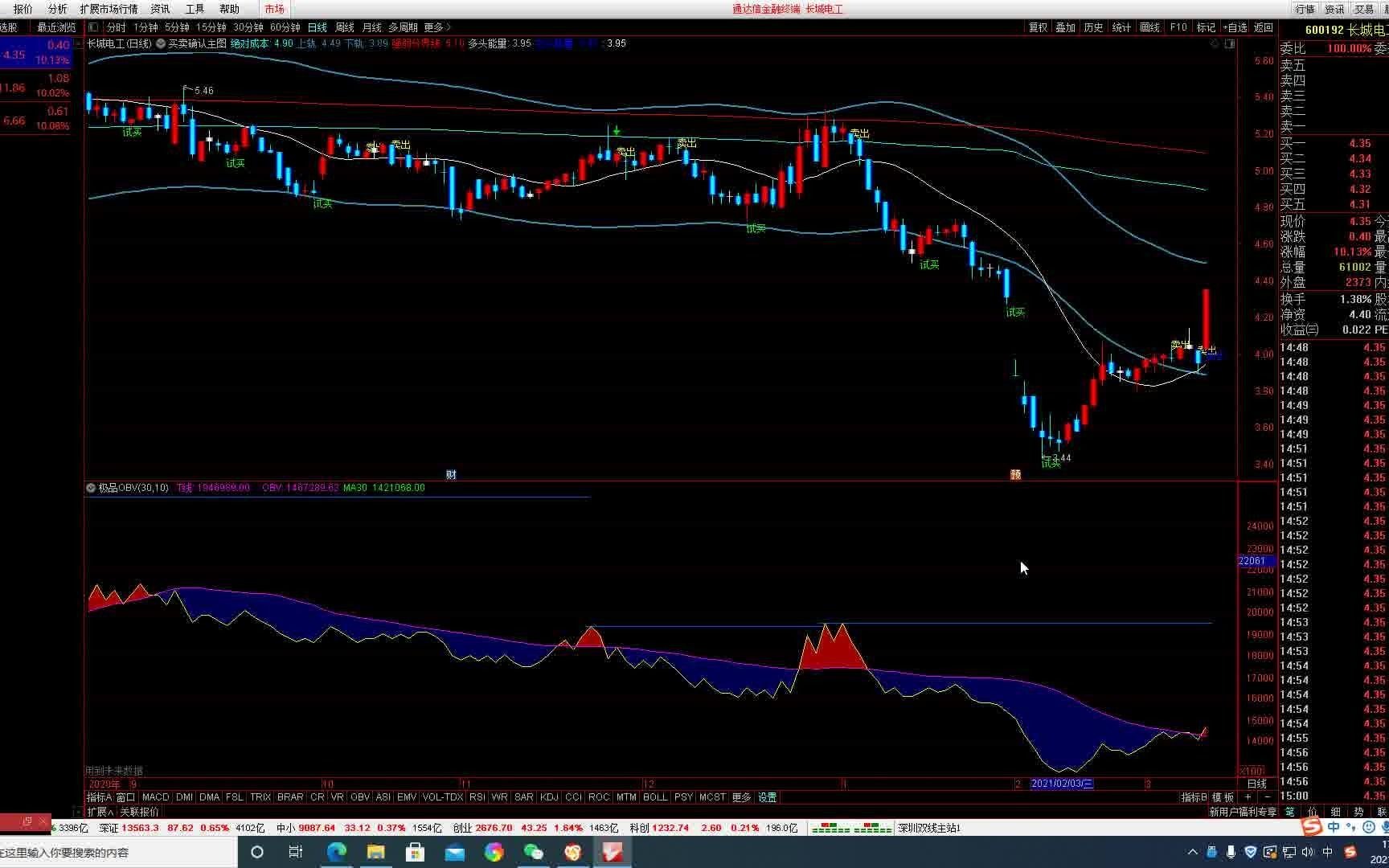Viewport: 1389px width, 868px height.
Task: Launch Microsoft Edge from taskbar
Action: [x=336, y=852]
